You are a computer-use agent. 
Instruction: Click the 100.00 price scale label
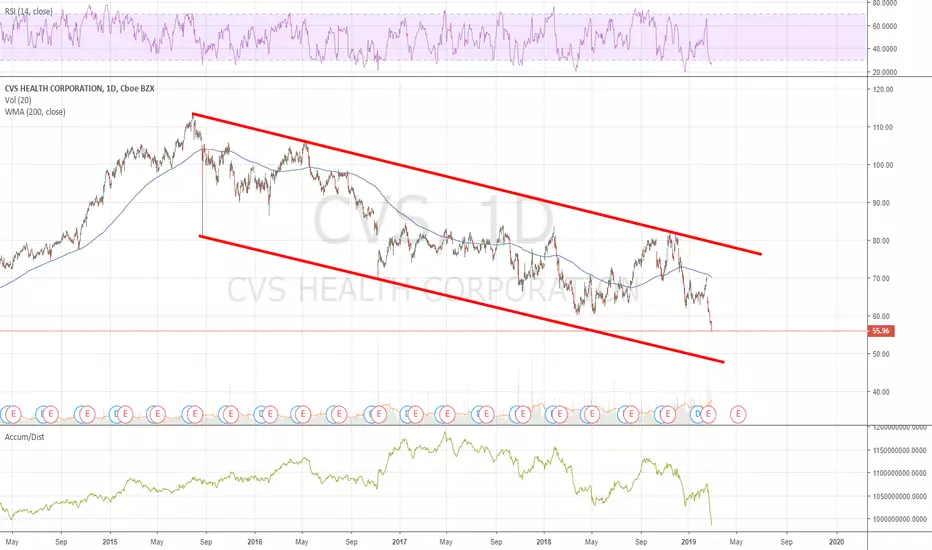pos(883,165)
